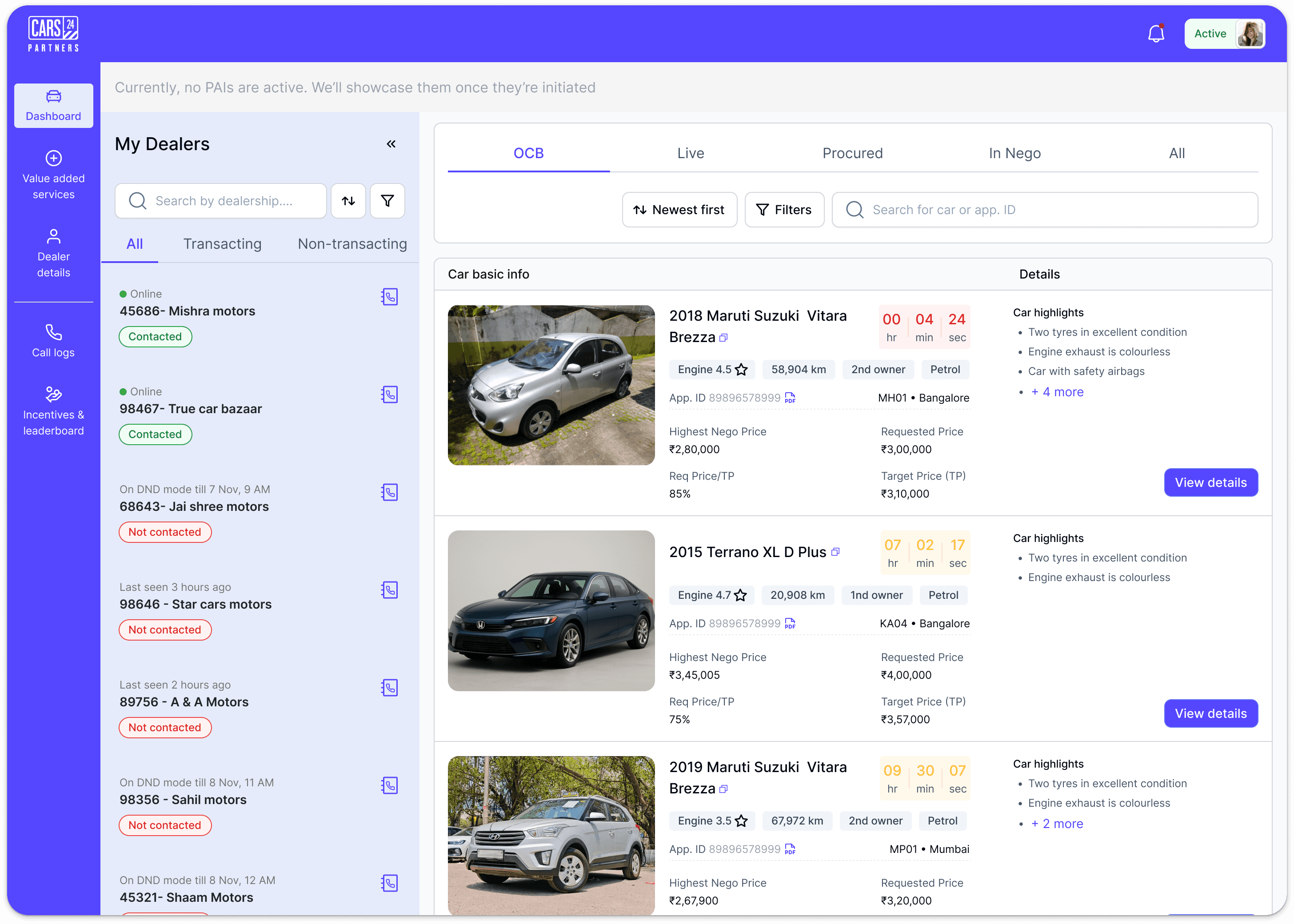Call A & A Motors via phonebook icon

point(390,688)
